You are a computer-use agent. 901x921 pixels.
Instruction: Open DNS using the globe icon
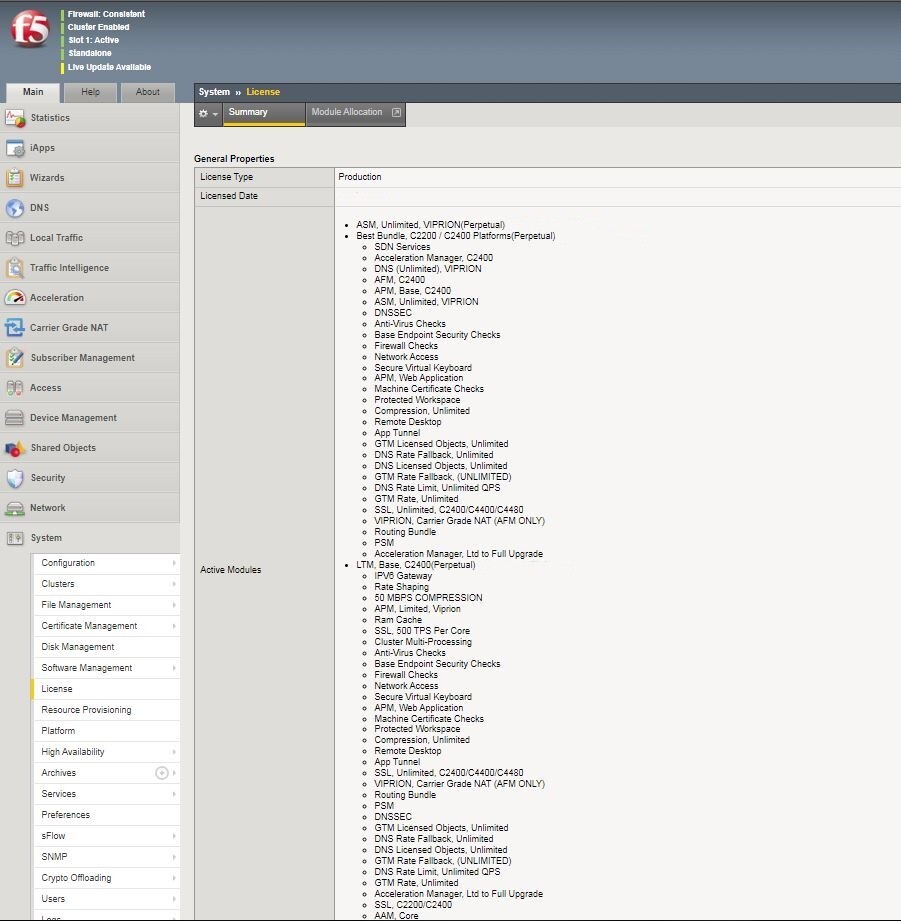click(15, 208)
